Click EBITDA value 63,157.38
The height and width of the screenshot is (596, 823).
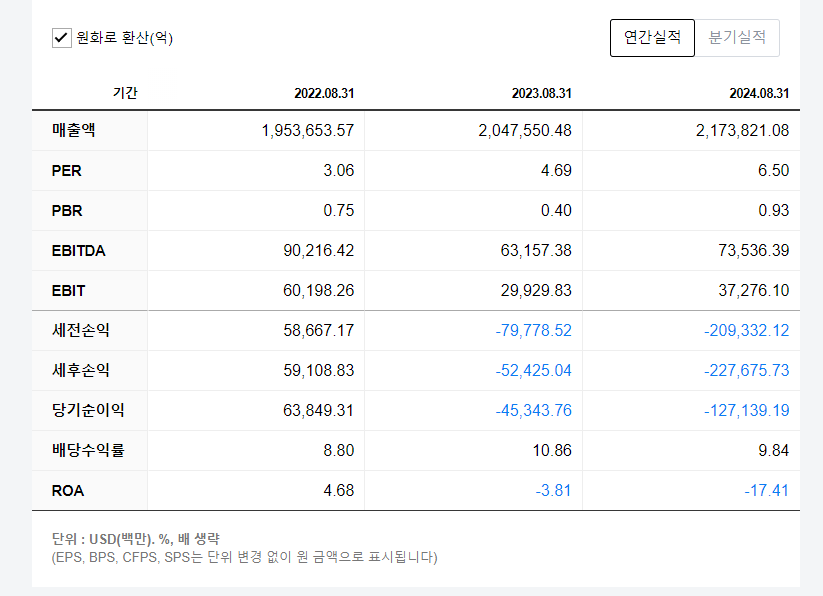pos(536,250)
